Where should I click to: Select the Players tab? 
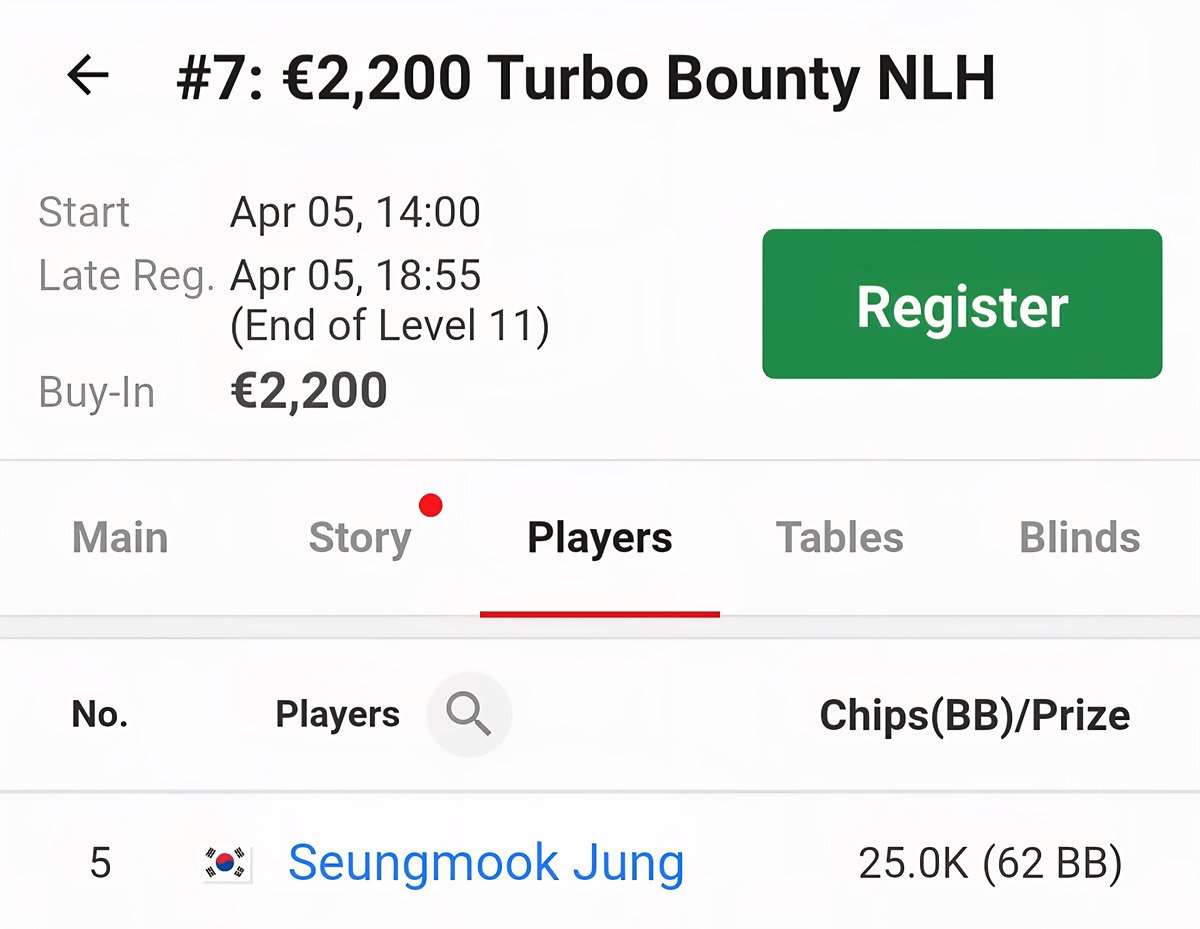click(x=600, y=538)
